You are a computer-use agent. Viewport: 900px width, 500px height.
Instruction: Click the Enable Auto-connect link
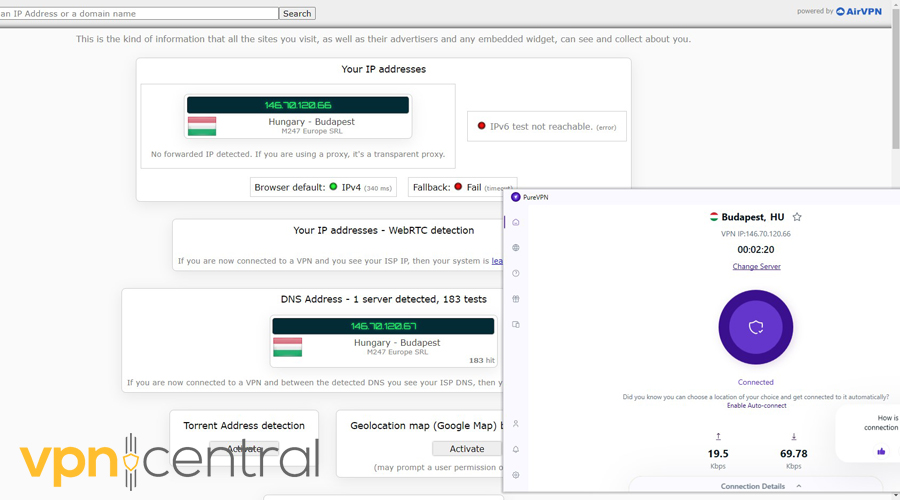click(757, 405)
